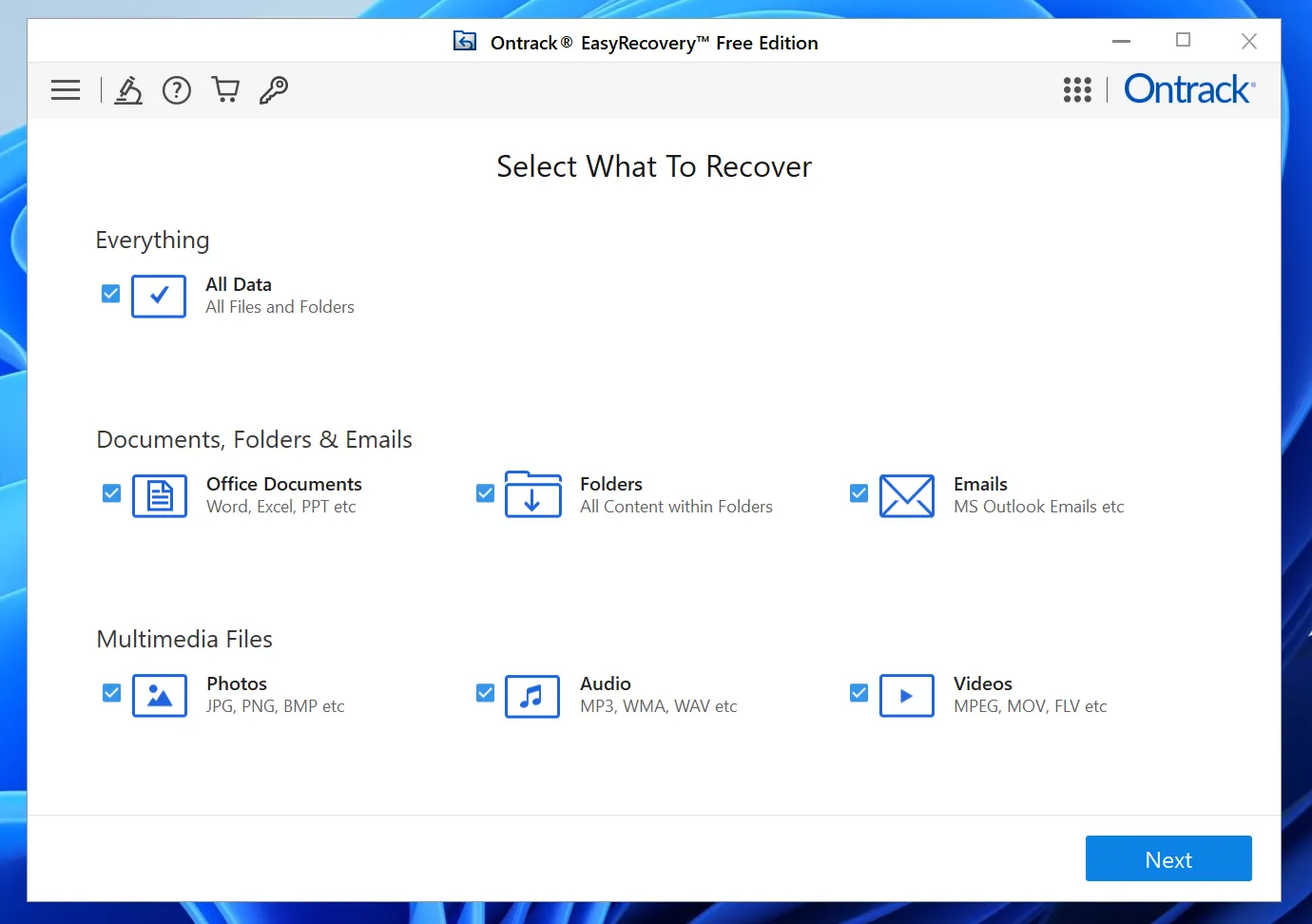Disable the Photos checkbox
Viewport: 1312px width, 924px height.
[112, 693]
